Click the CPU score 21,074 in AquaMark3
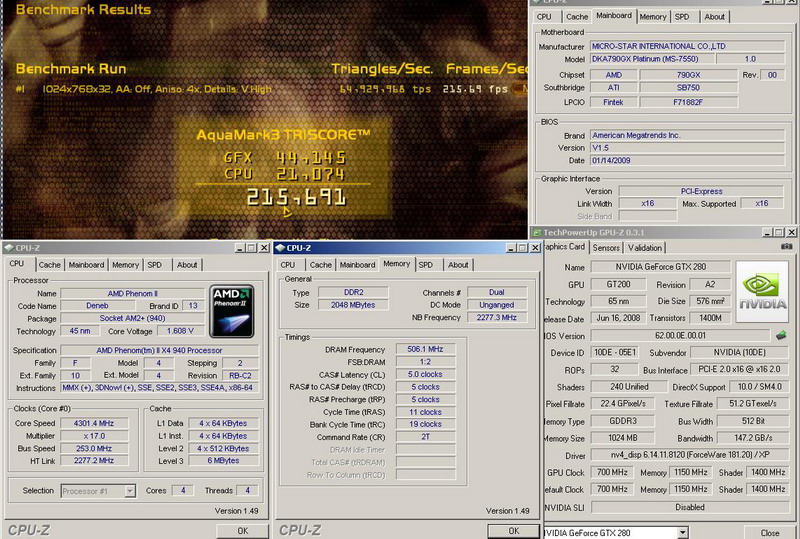Image resolution: width=800 pixels, height=539 pixels. tap(311, 174)
